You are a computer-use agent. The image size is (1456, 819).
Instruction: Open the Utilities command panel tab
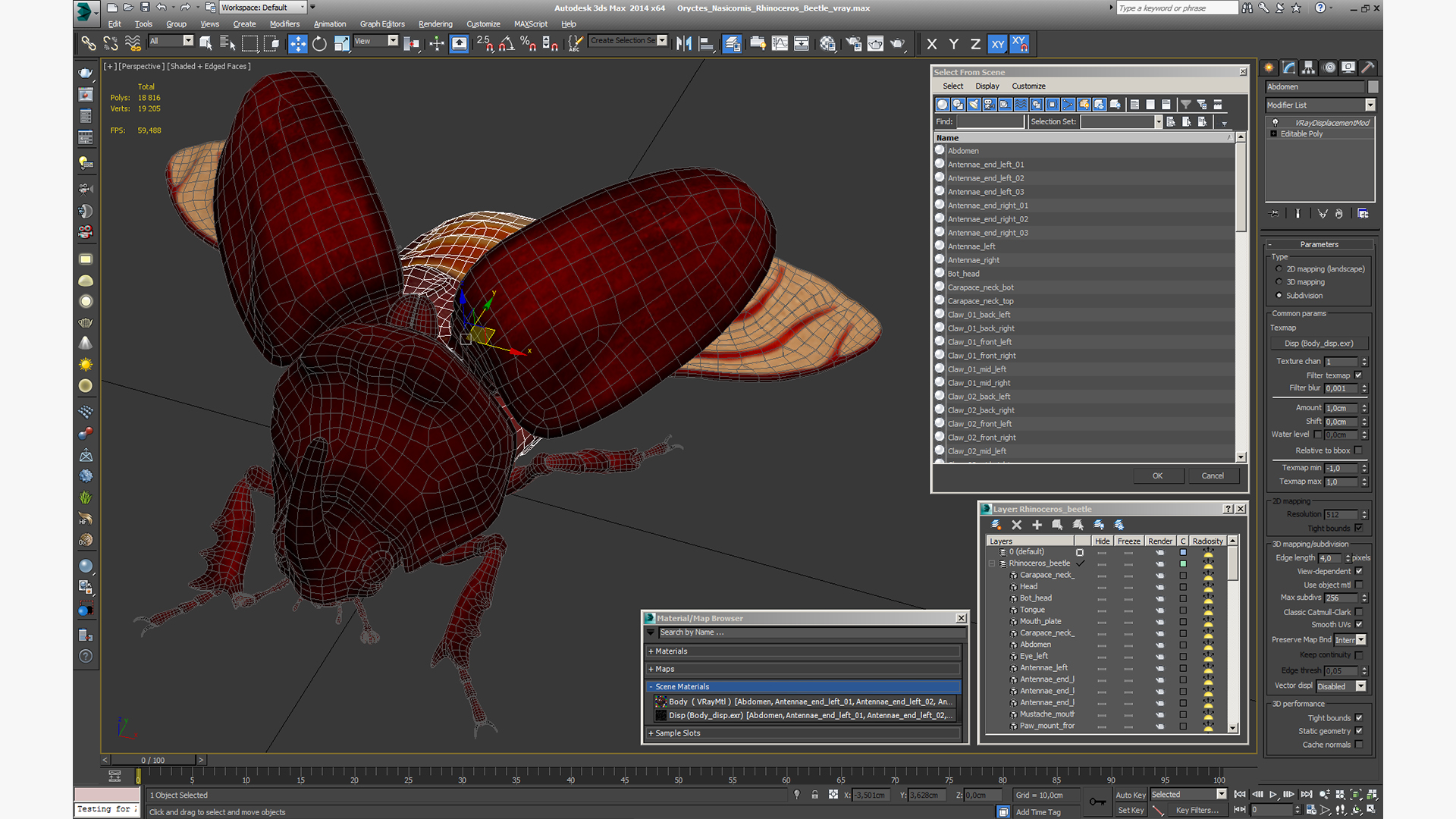pyautogui.click(x=1368, y=67)
